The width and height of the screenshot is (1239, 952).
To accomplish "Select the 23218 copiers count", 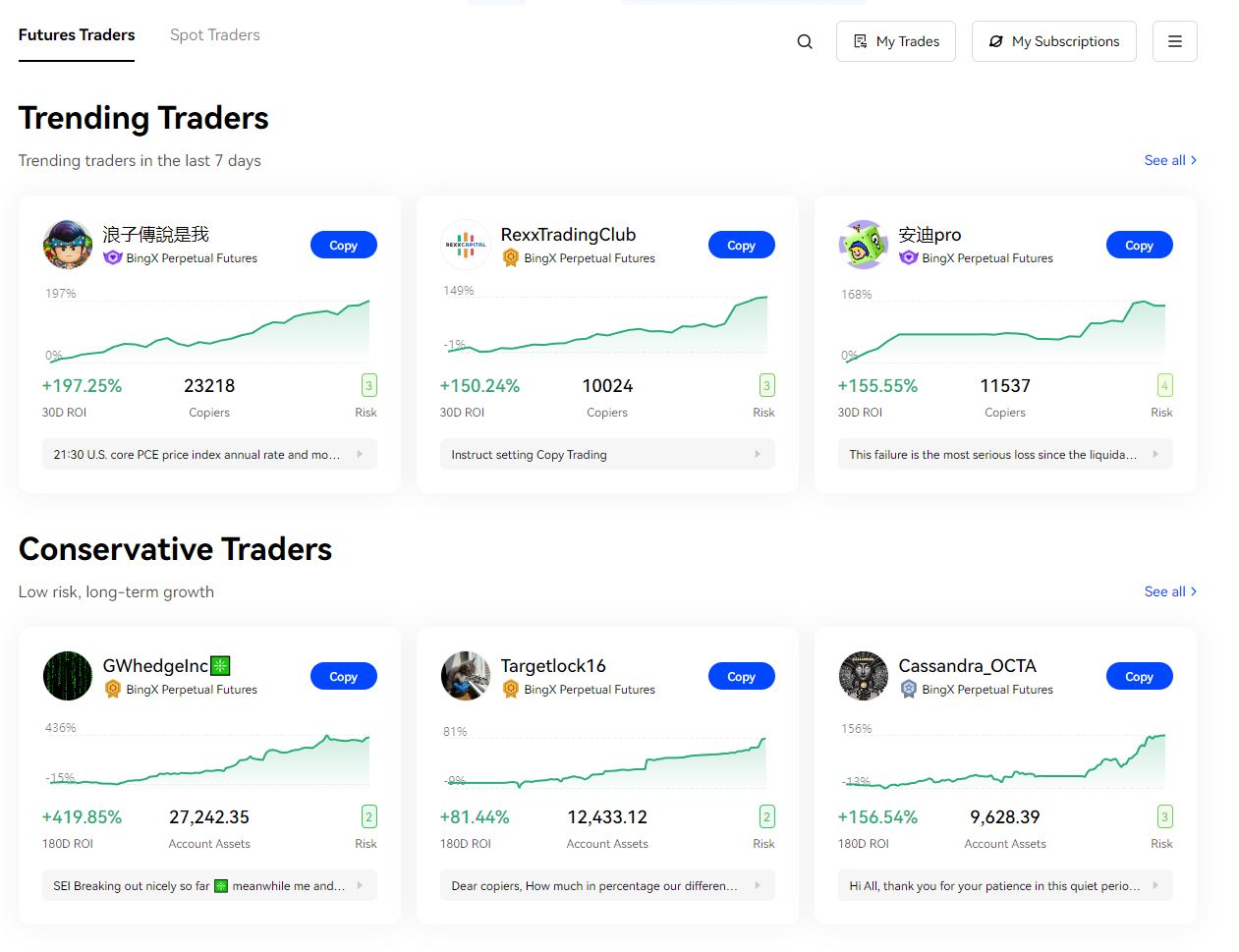I will coord(209,386).
